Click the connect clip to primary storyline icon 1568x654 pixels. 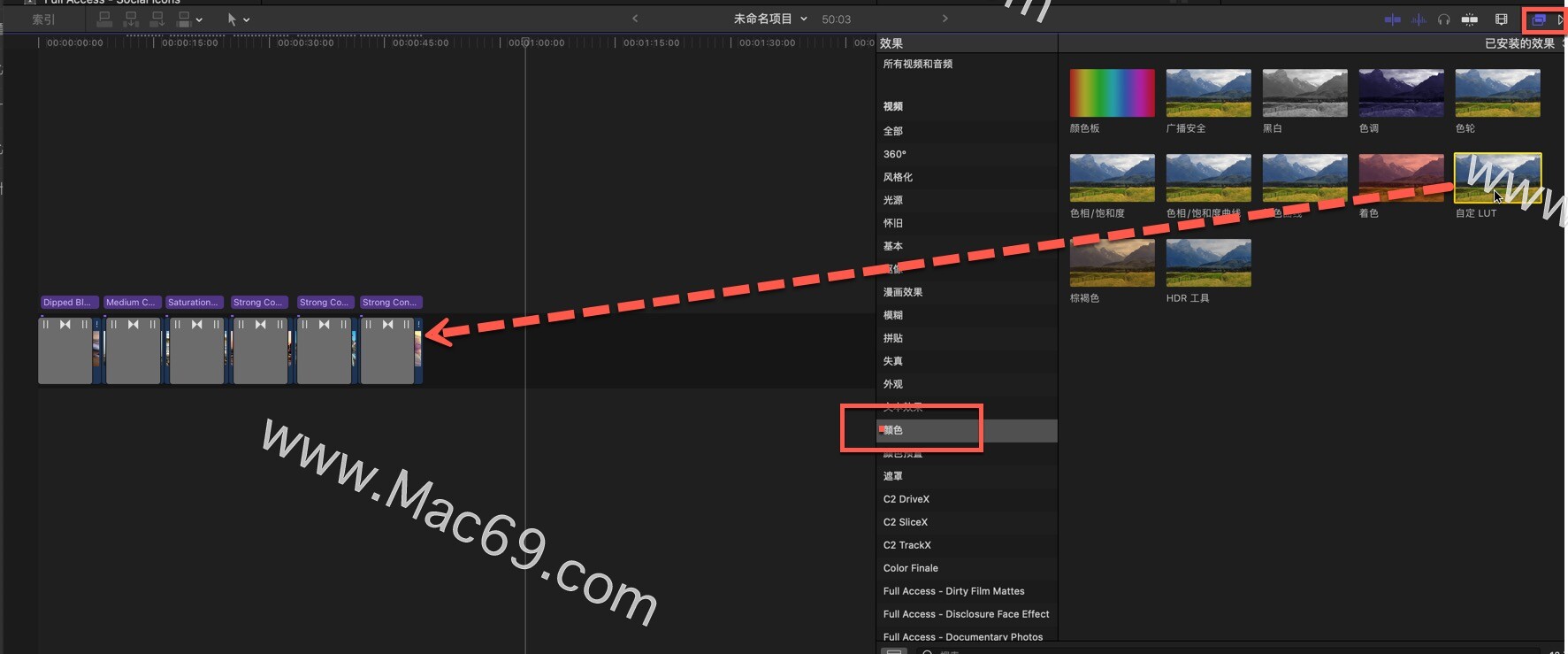tap(104, 19)
